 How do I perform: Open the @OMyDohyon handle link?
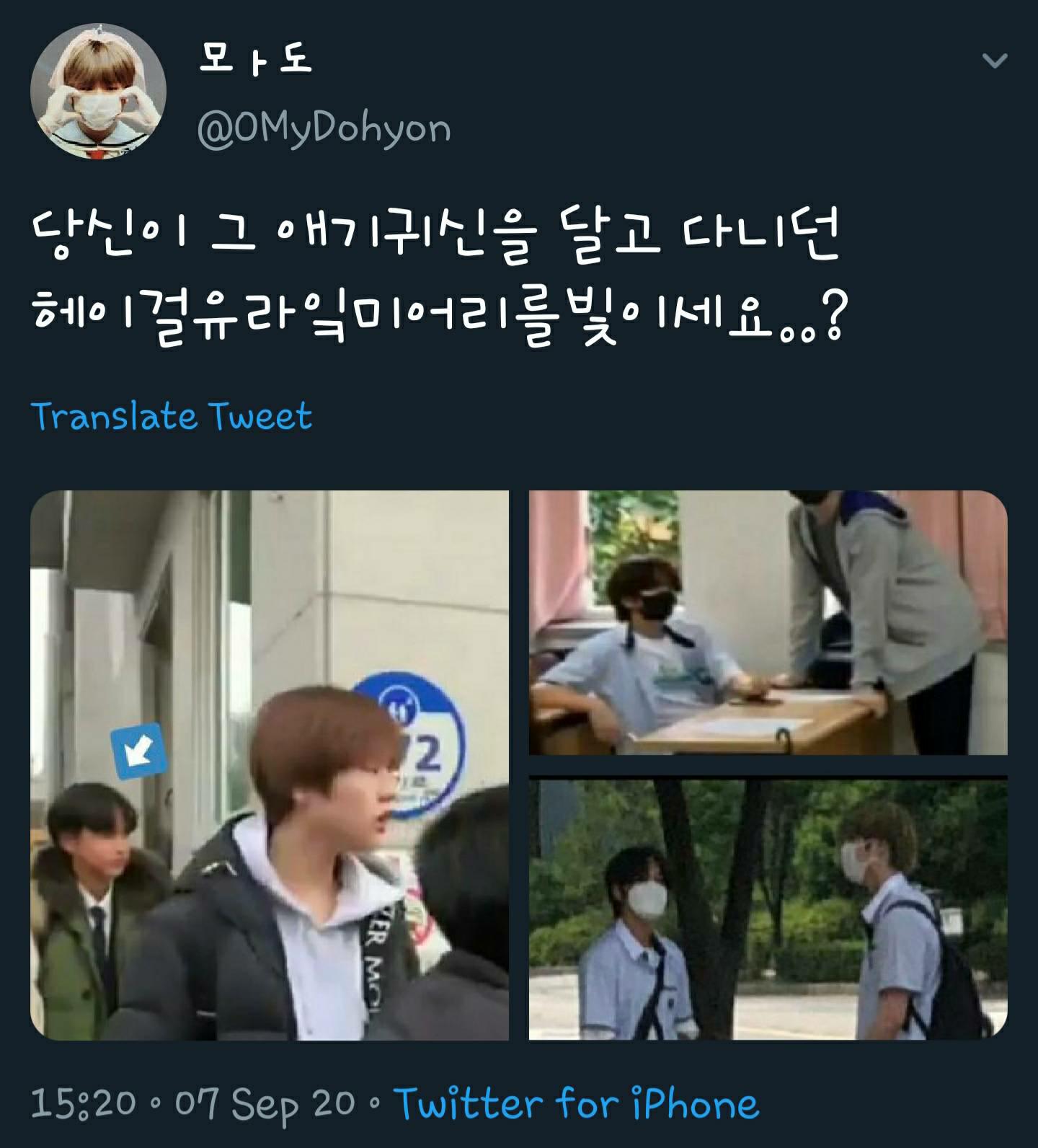pyautogui.click(x=324, y=129)
